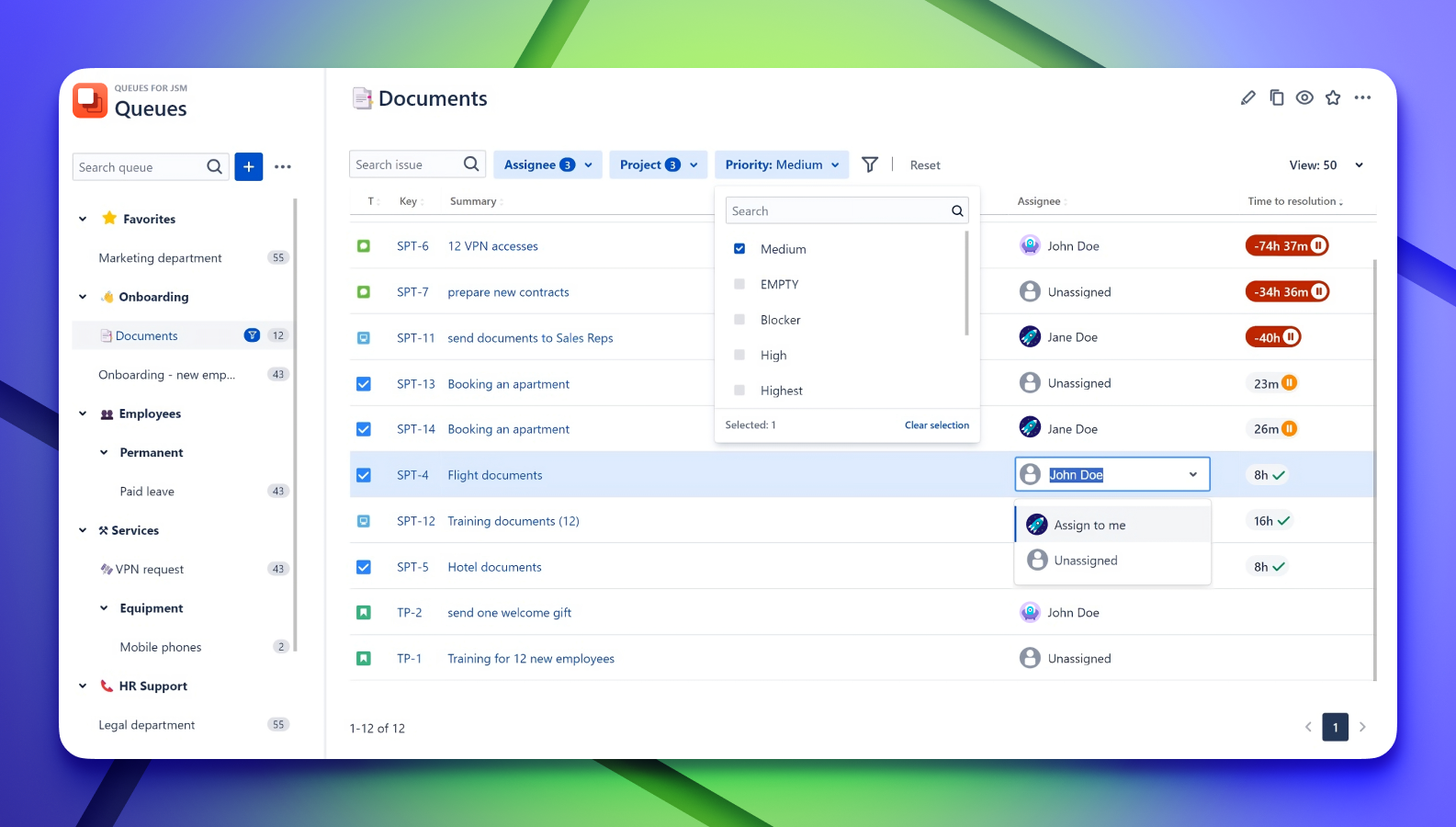Image resolution: width=1456 pixels, height=827 pixels.
Task: Collapse the Employees section in sidebar
Action: 83,413
